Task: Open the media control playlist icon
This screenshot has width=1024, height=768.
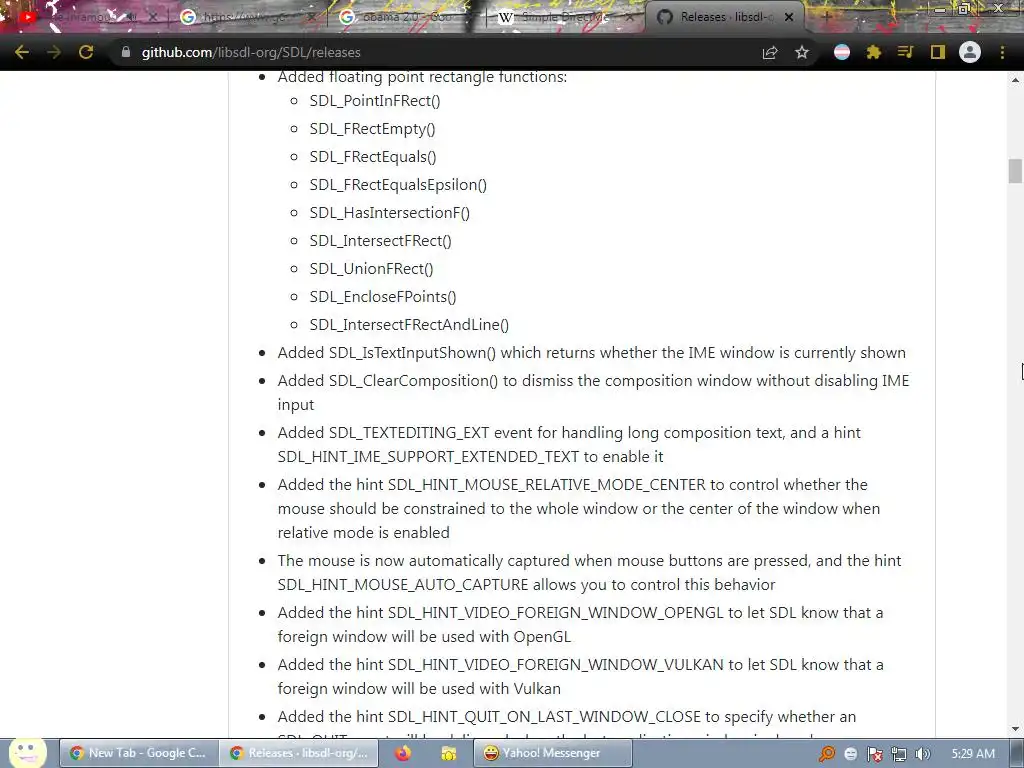Action: click(x=905, y=52)
